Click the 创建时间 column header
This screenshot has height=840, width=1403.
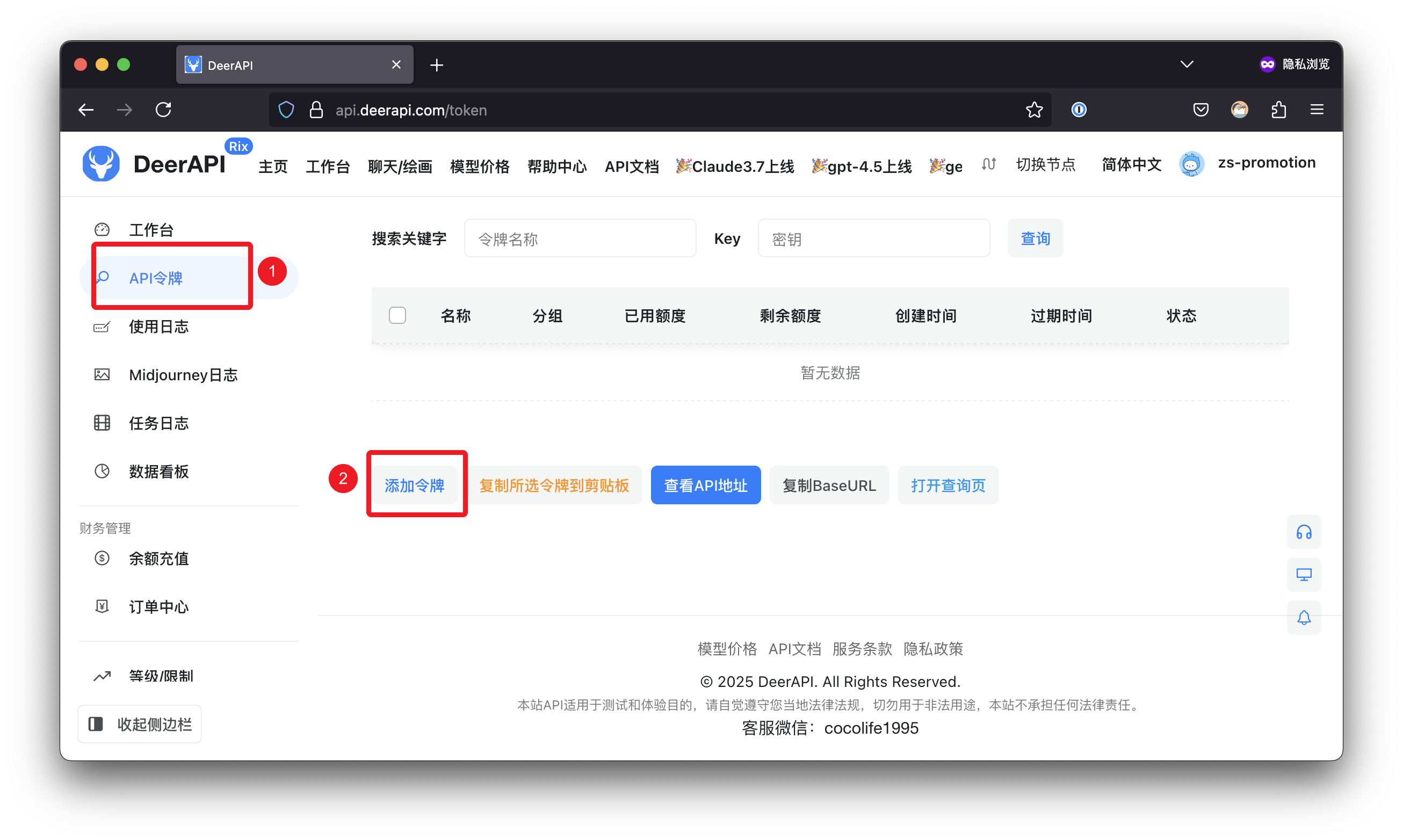pos(926,315)
